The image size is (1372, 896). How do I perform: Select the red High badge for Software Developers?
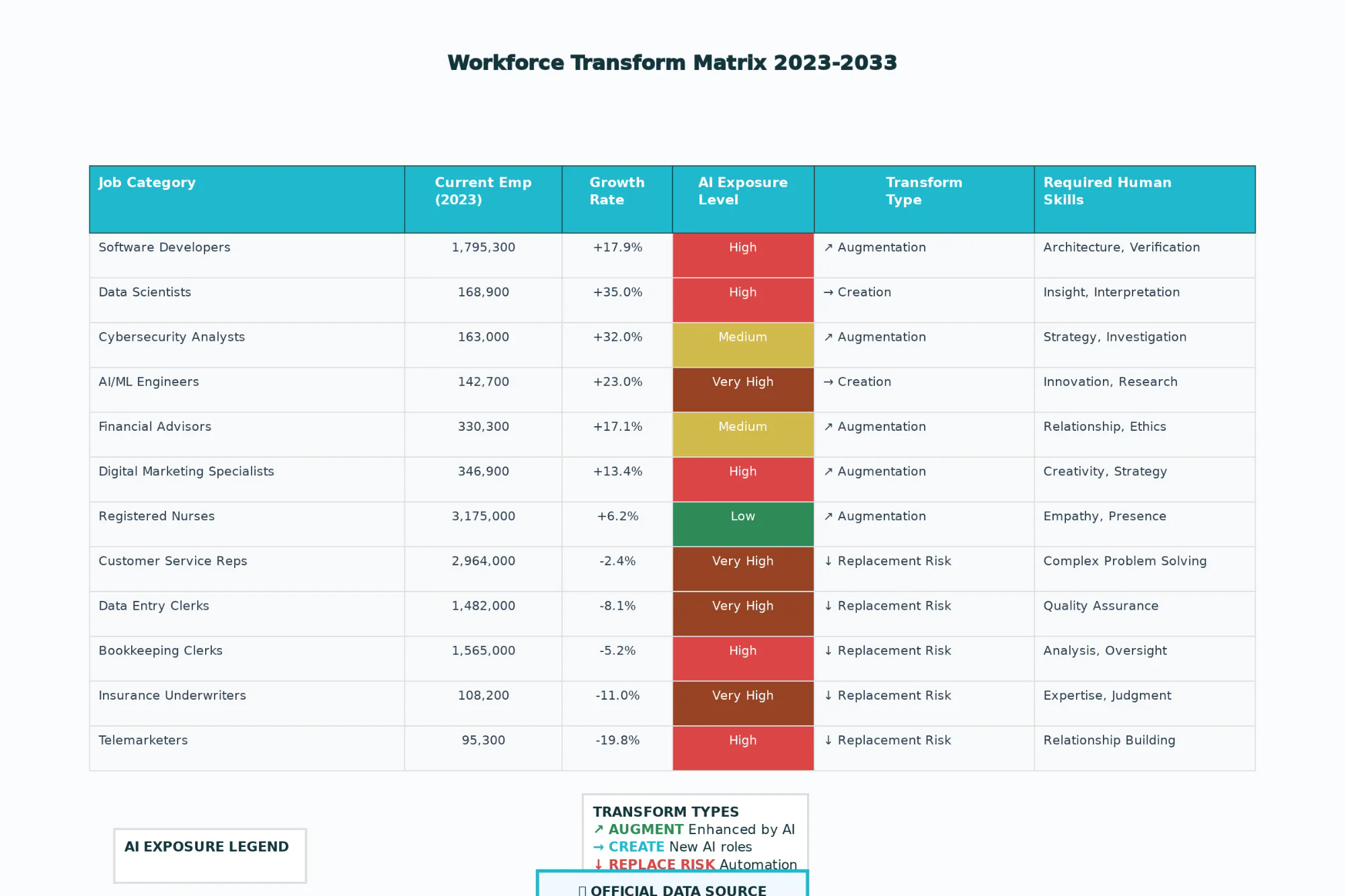point(743,247)
